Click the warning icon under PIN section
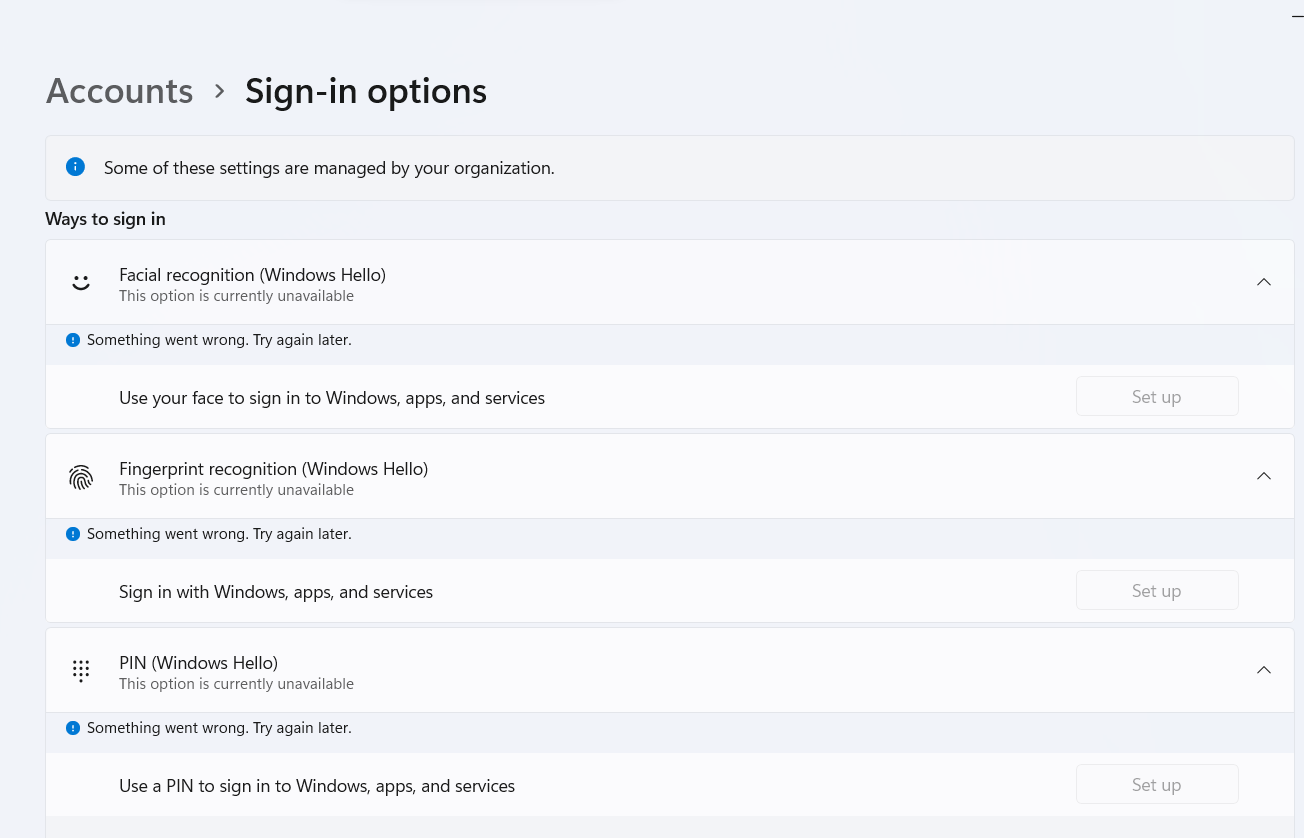Screen dimensions: 1304x838 pyautogui.click(x=72, y=728)
